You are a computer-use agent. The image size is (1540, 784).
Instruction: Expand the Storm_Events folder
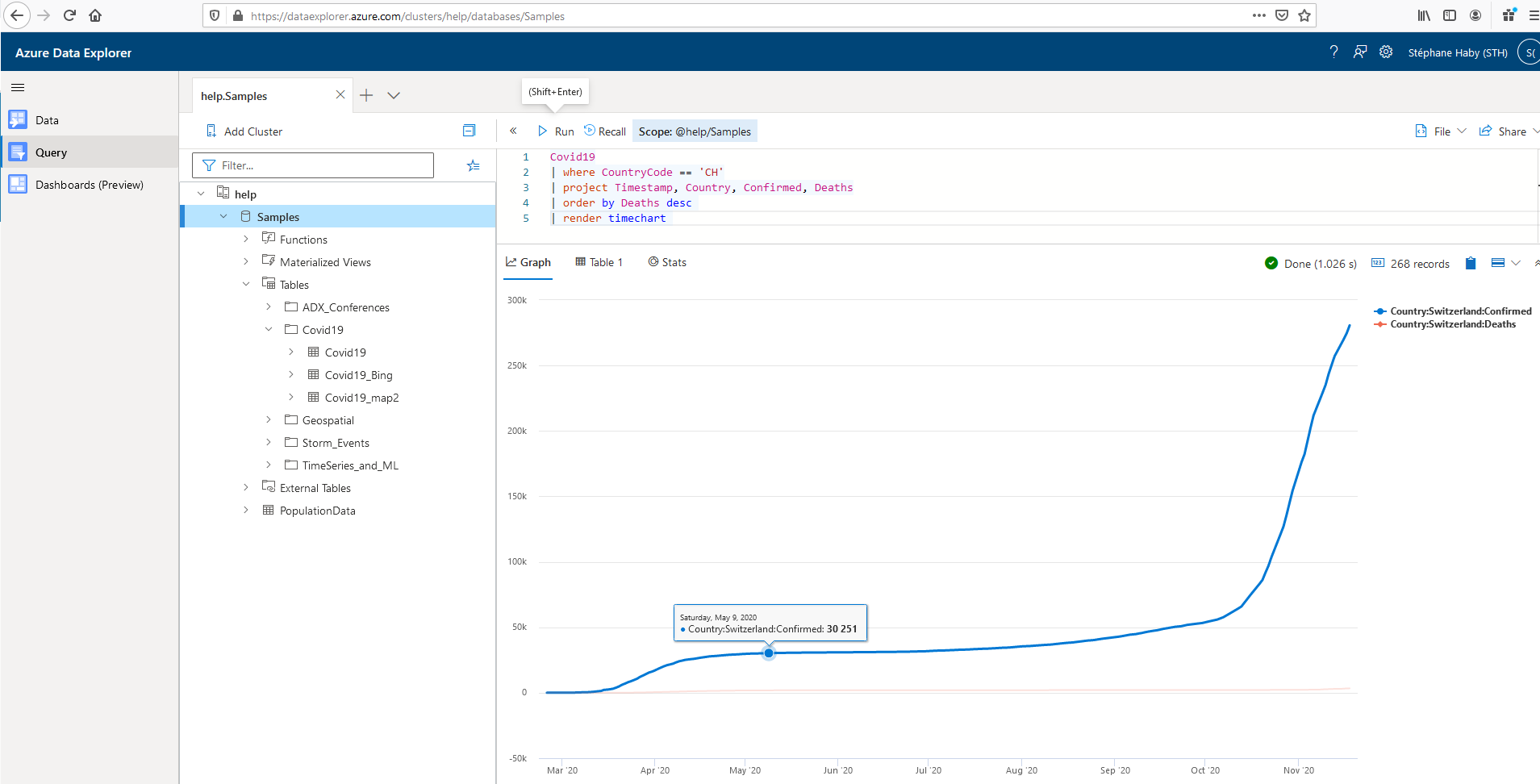click(x=269, y=442)
